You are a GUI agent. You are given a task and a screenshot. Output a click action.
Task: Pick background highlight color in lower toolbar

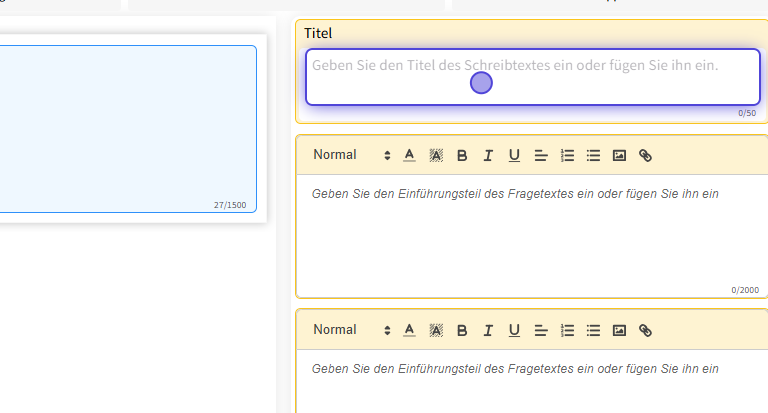click(x=436, y=330)
